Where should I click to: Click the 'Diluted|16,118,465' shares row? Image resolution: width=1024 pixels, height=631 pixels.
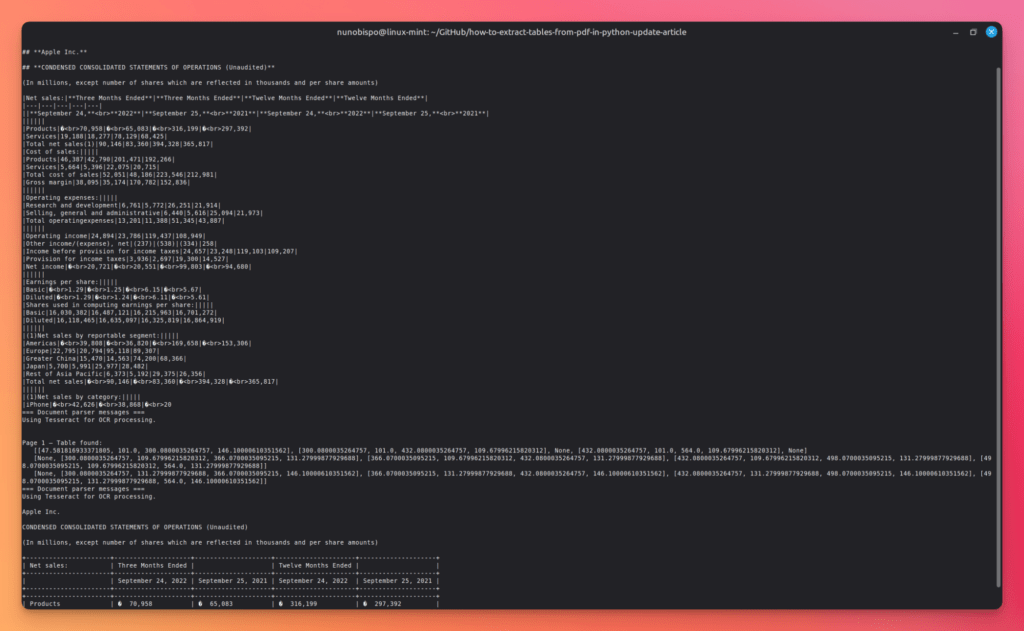(x=123, y=321)
